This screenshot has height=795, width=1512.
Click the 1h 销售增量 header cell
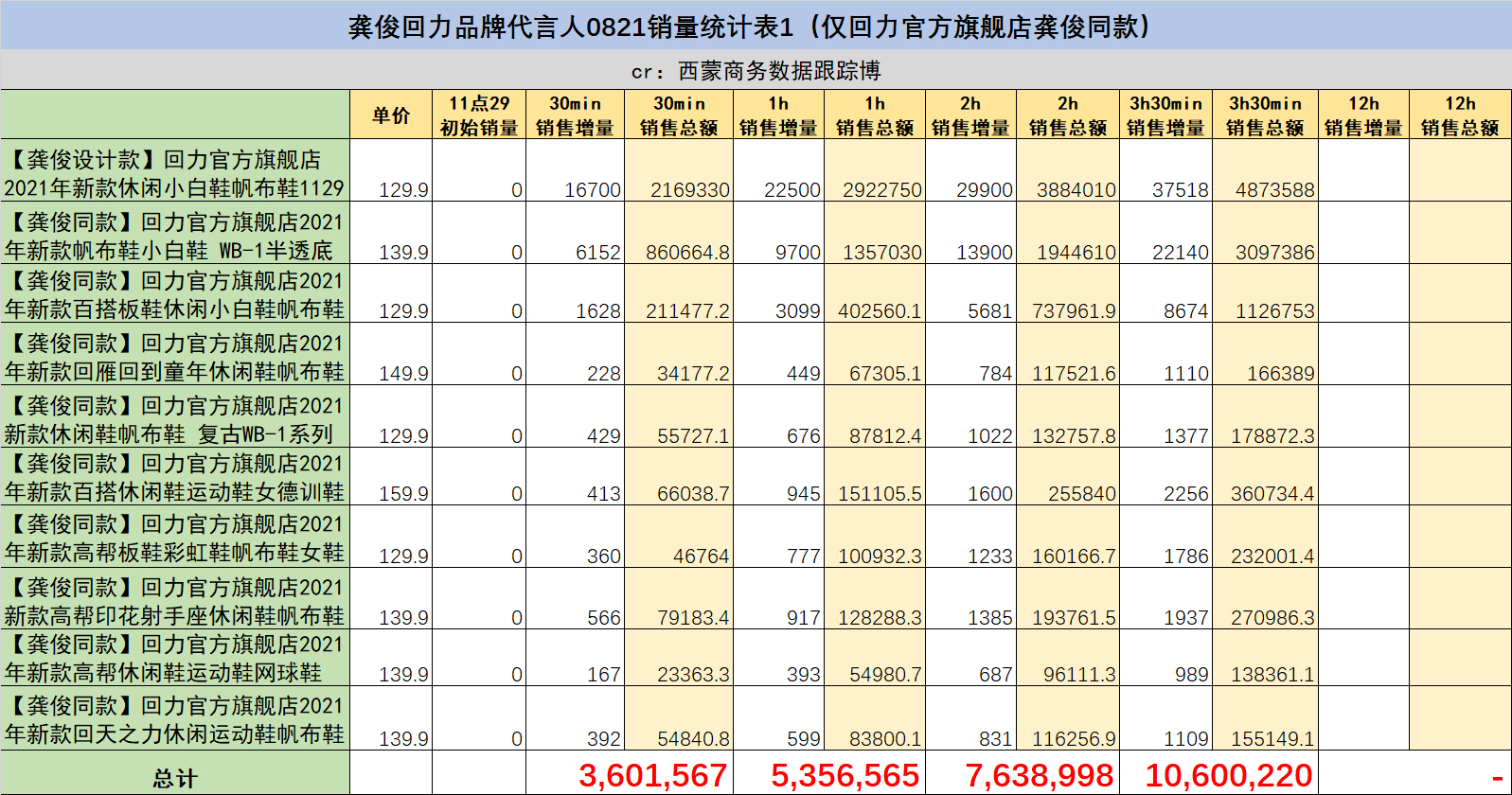pos(778,115)
